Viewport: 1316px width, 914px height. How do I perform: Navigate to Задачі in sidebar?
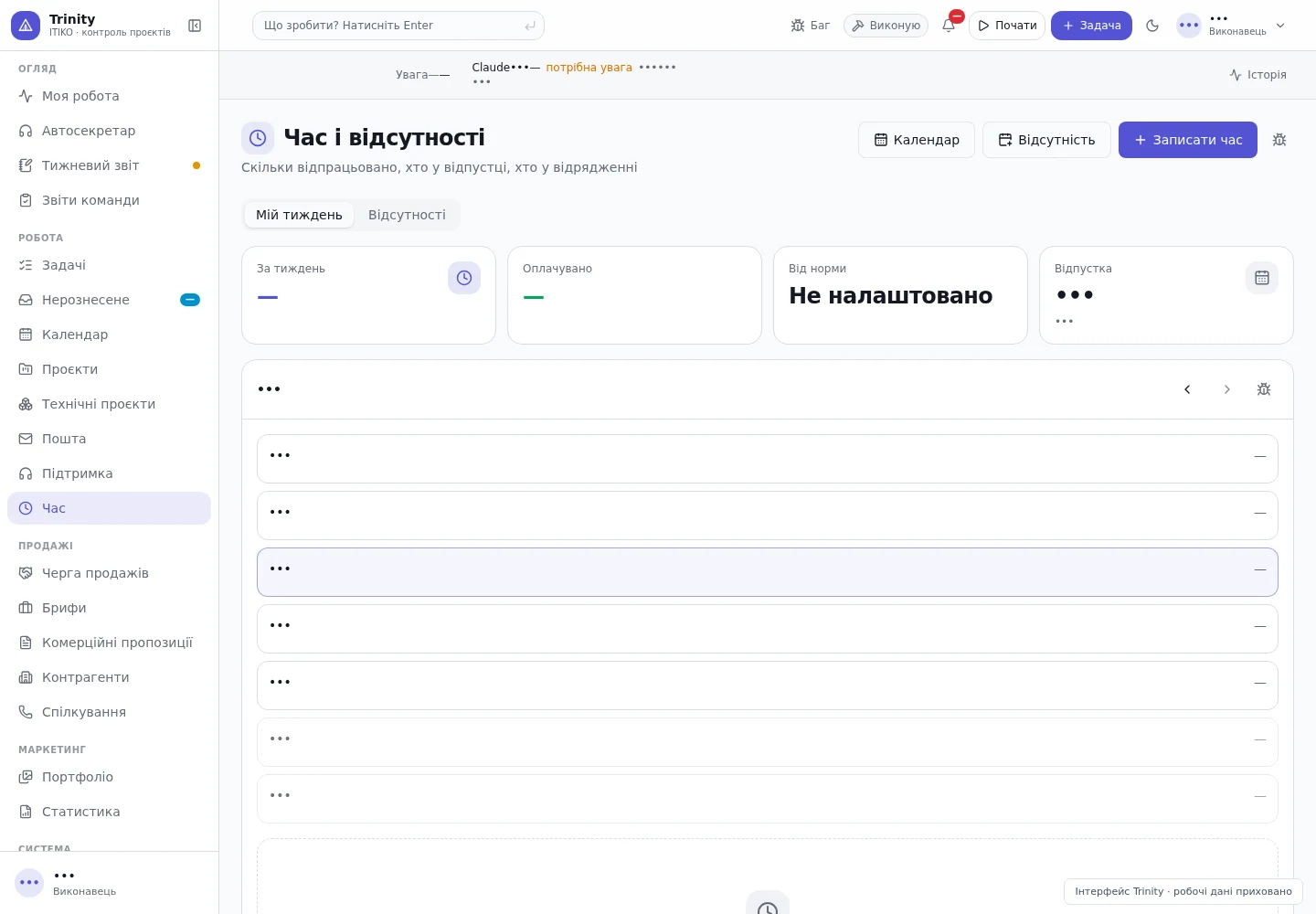109,265
